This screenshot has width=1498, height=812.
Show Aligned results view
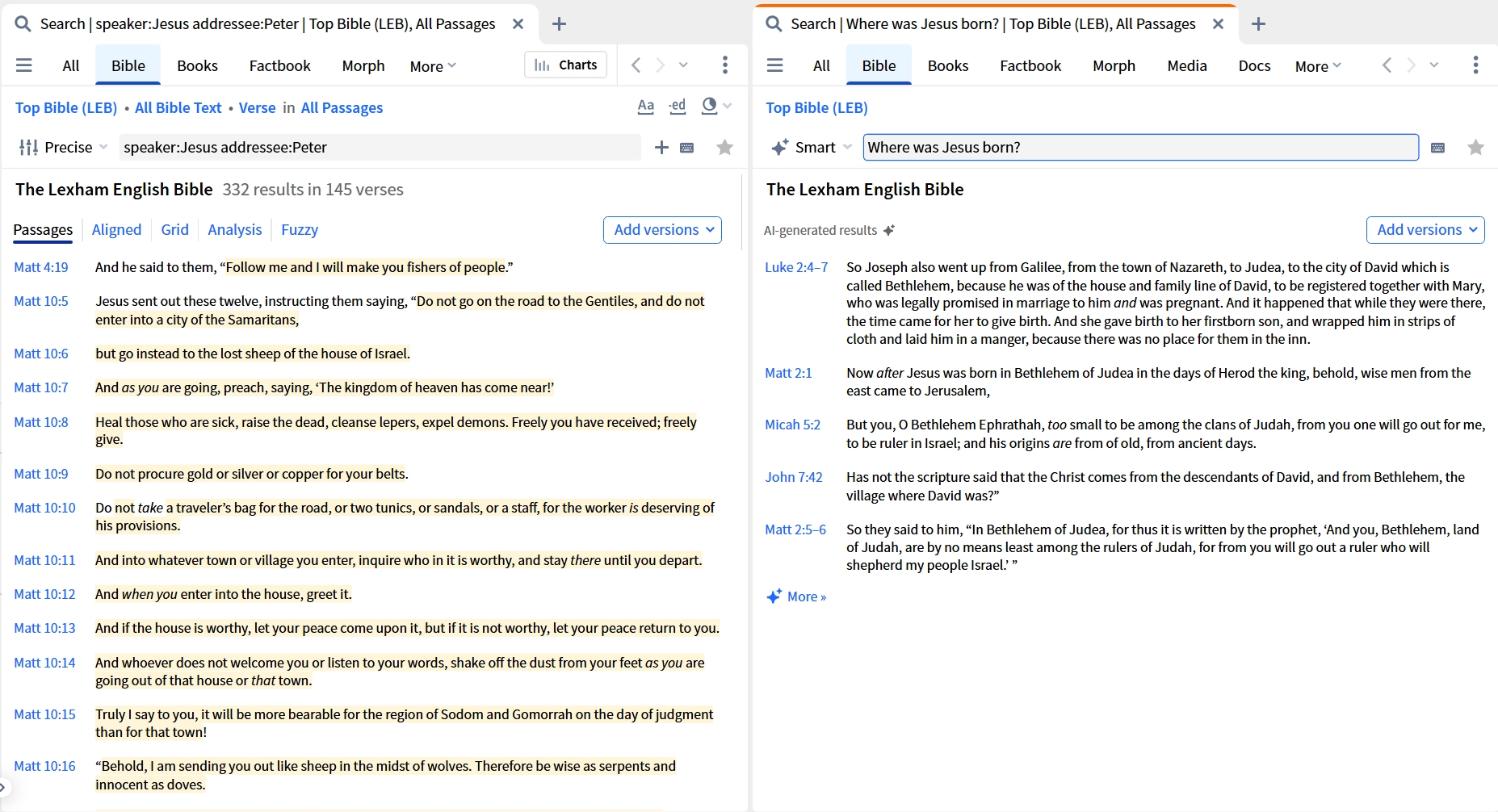pyautogui.click(x=117, y=230)
